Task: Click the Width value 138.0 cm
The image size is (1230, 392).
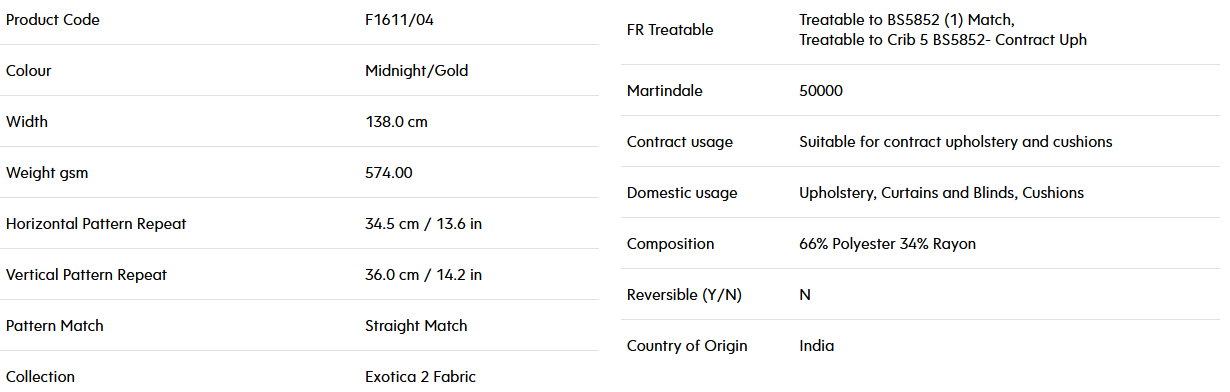Action: pos(397,122)
